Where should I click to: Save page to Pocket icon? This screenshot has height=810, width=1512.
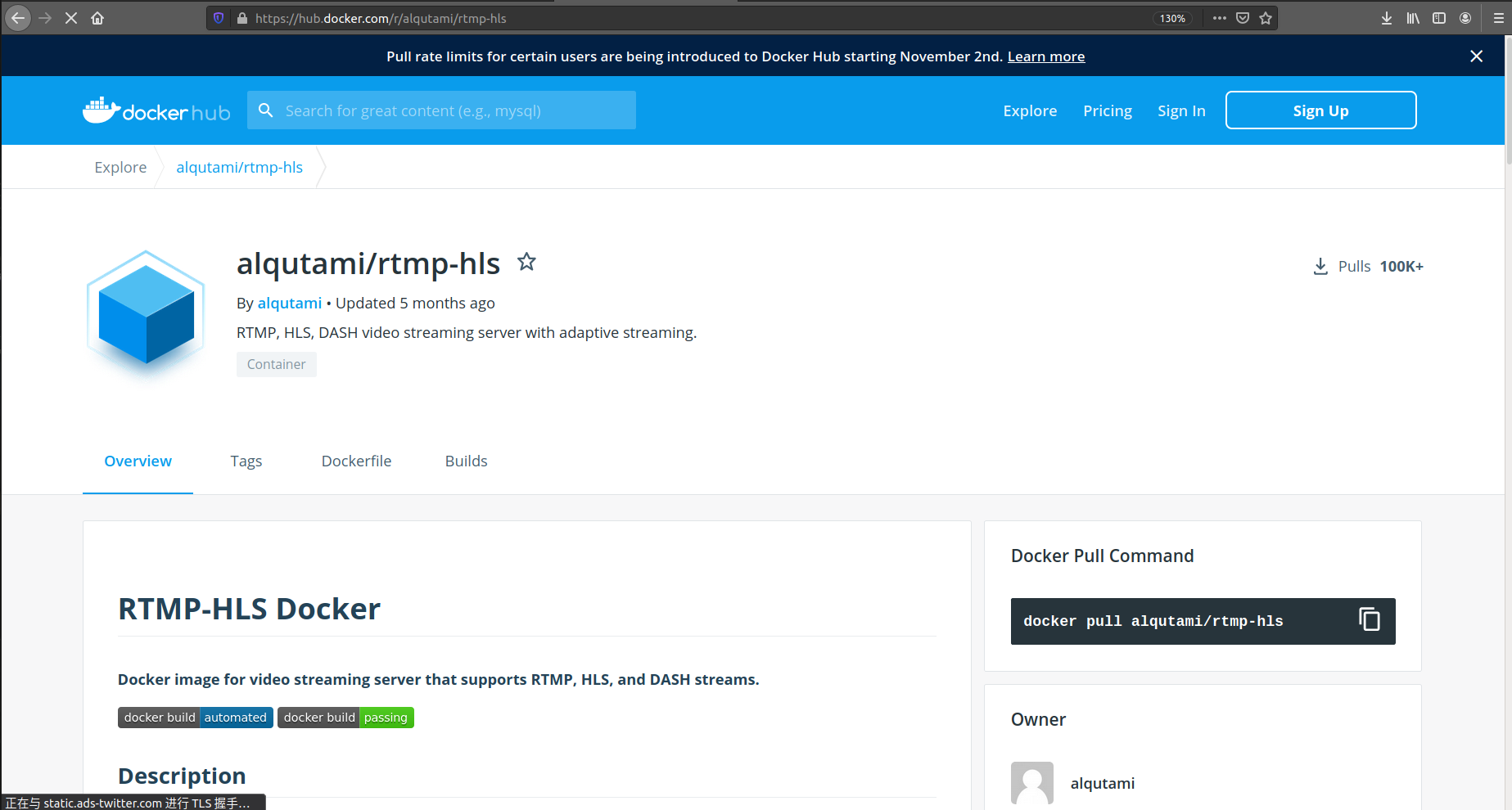pyautogui.click(x=1243, y=18)
